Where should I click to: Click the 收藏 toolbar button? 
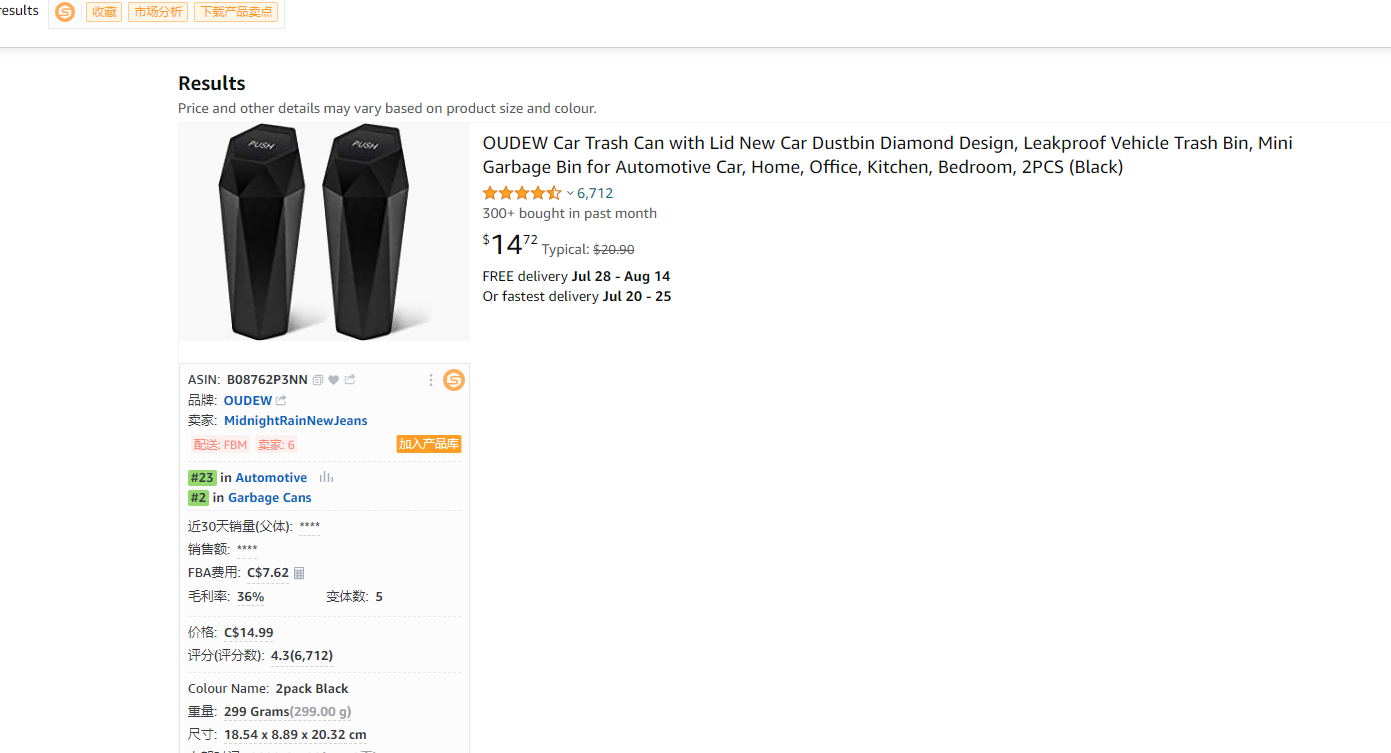(104, 12)
